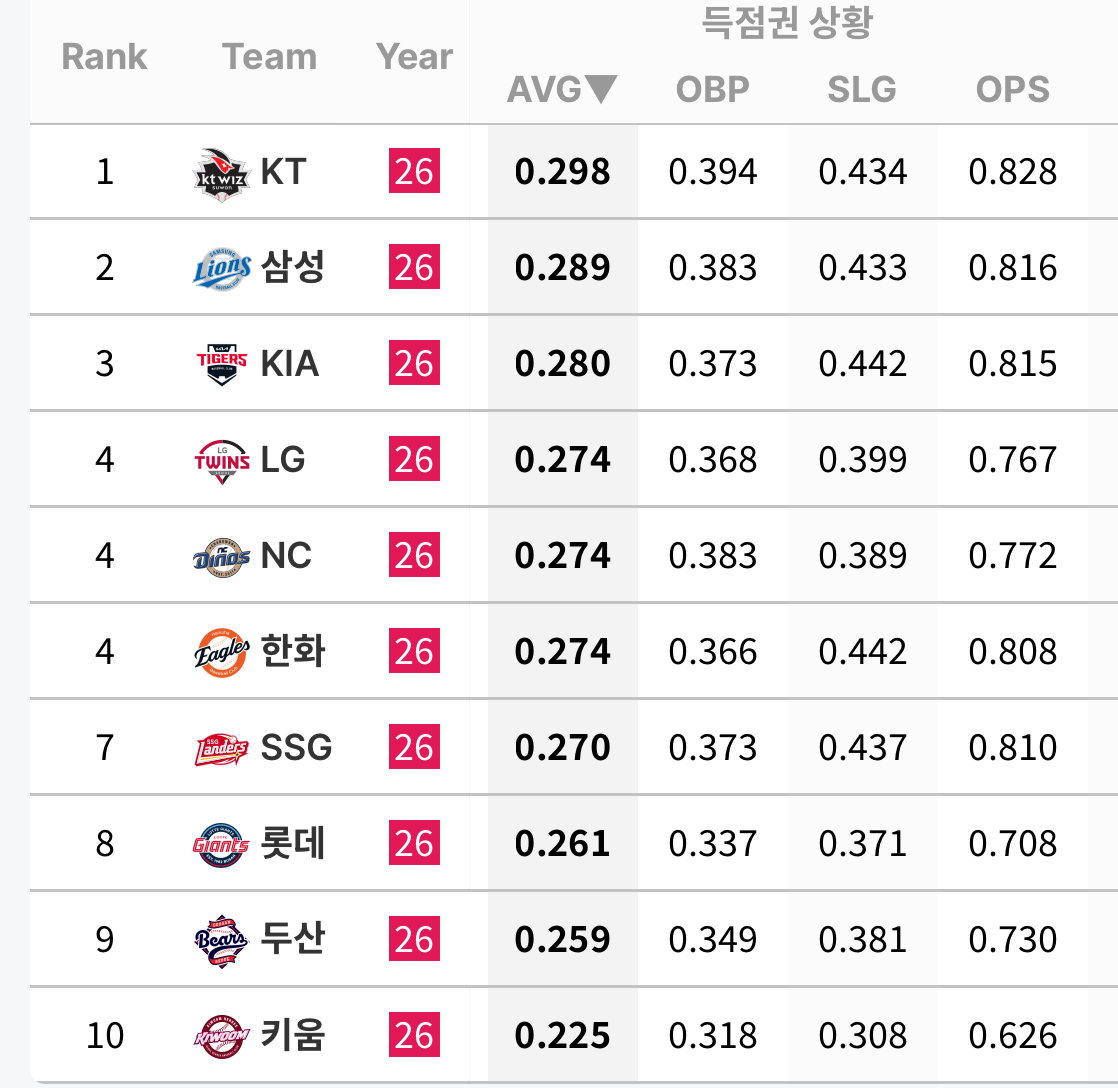The height and width of the screenshot is (1088, 1118).
Task: Select the 26 year badge in 키움 row
Action: pyautogui.click(x=414, y=1035)
